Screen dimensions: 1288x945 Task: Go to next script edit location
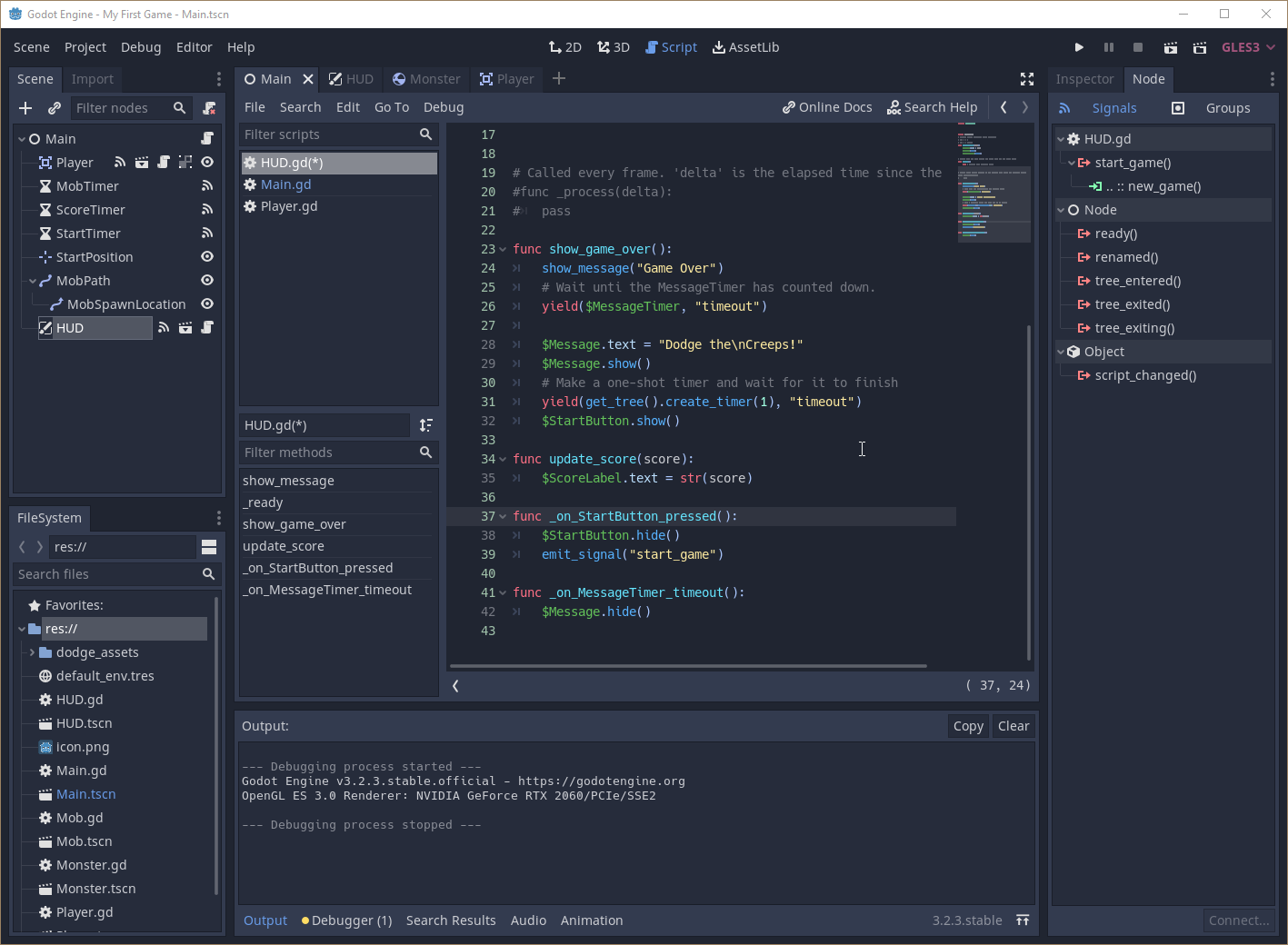pos(1025,107)
